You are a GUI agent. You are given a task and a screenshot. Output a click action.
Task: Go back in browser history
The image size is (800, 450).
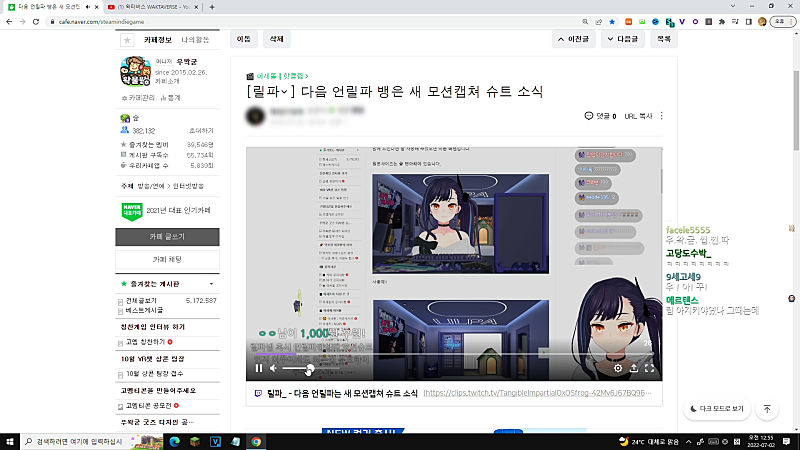[x=9, y=21]
